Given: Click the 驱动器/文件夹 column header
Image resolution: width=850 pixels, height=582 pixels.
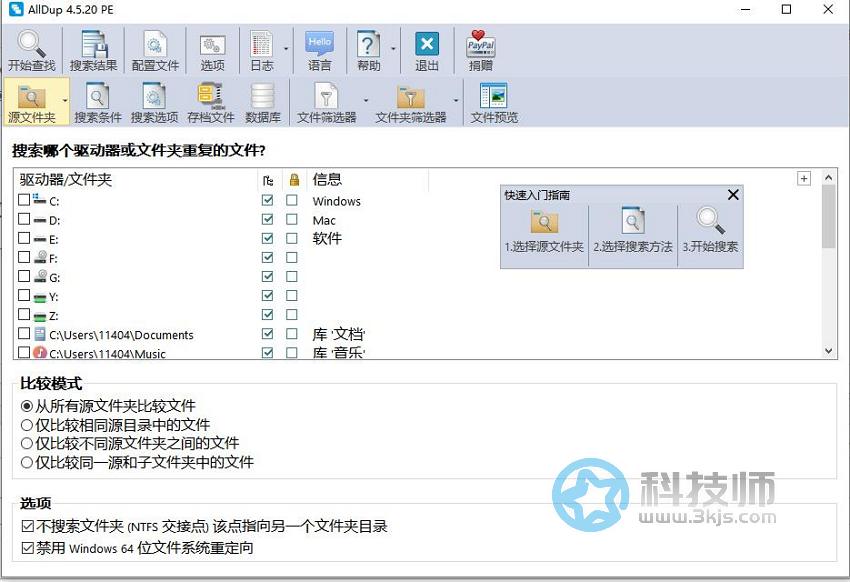Looking at the screenshot, I should (136, 179).
